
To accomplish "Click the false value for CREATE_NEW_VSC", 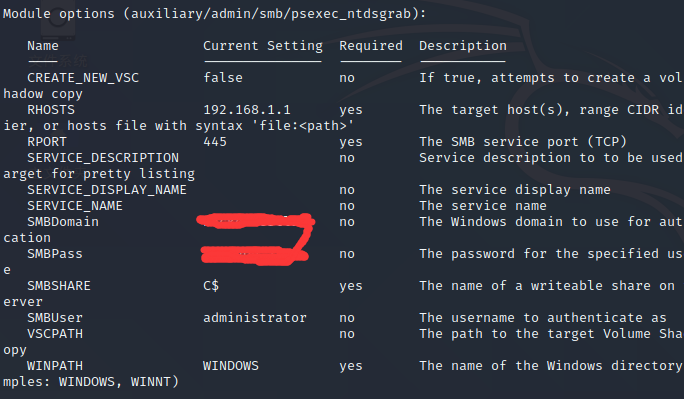I will point(223,78).
